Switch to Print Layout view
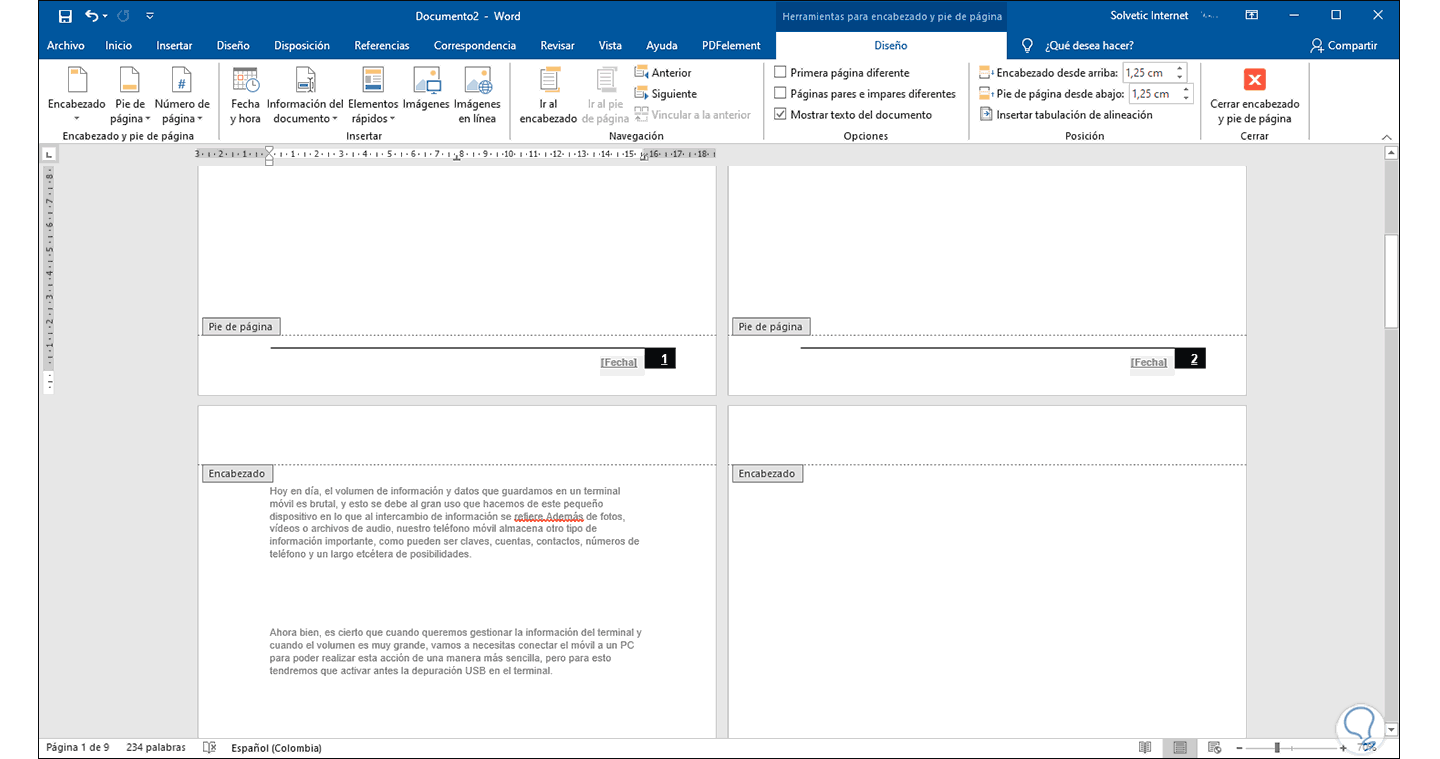Screen dimensions: 1440x759 click(1180, 748)
